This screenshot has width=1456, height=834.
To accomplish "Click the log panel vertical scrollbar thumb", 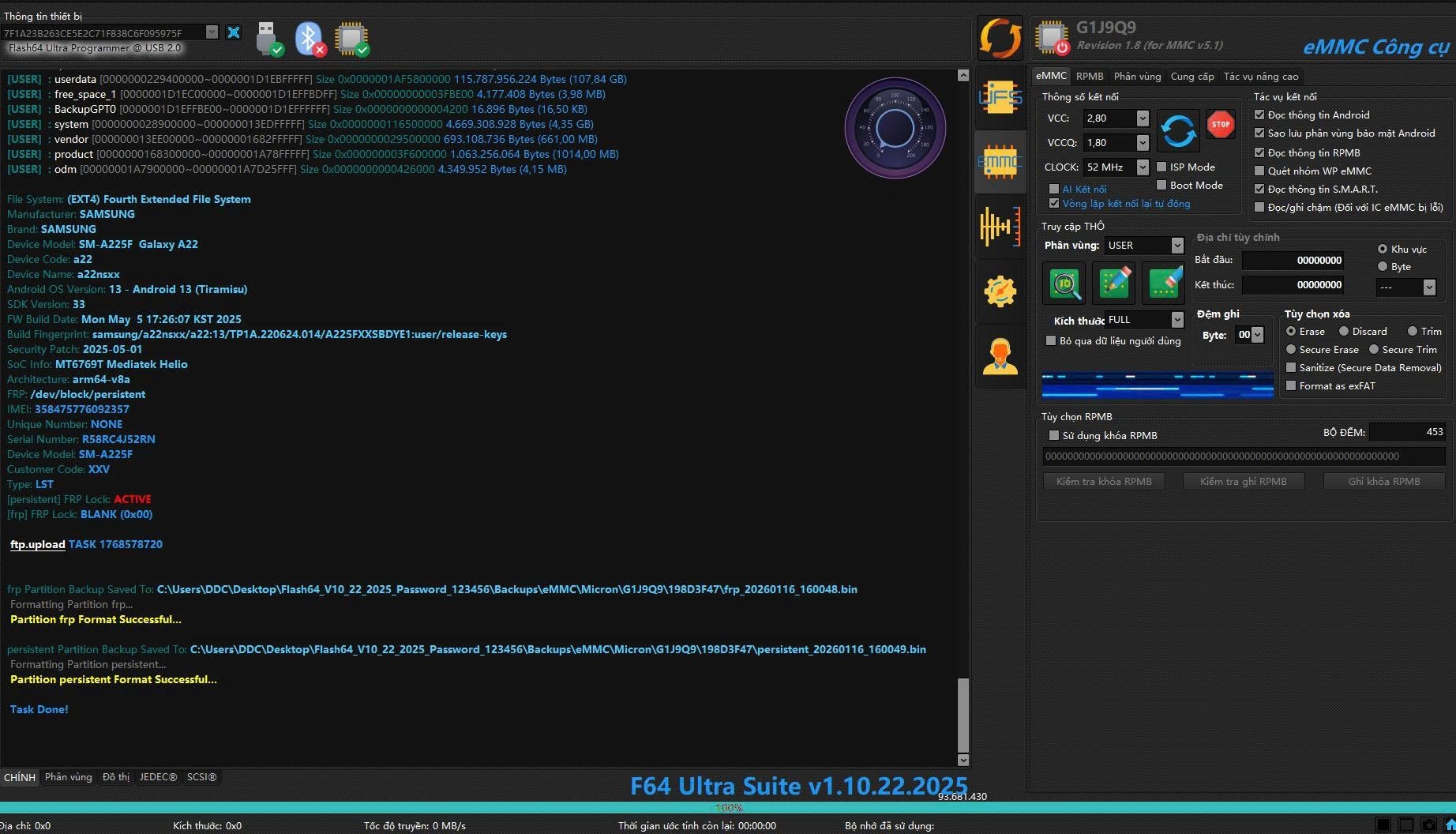I will pos(963,714).
